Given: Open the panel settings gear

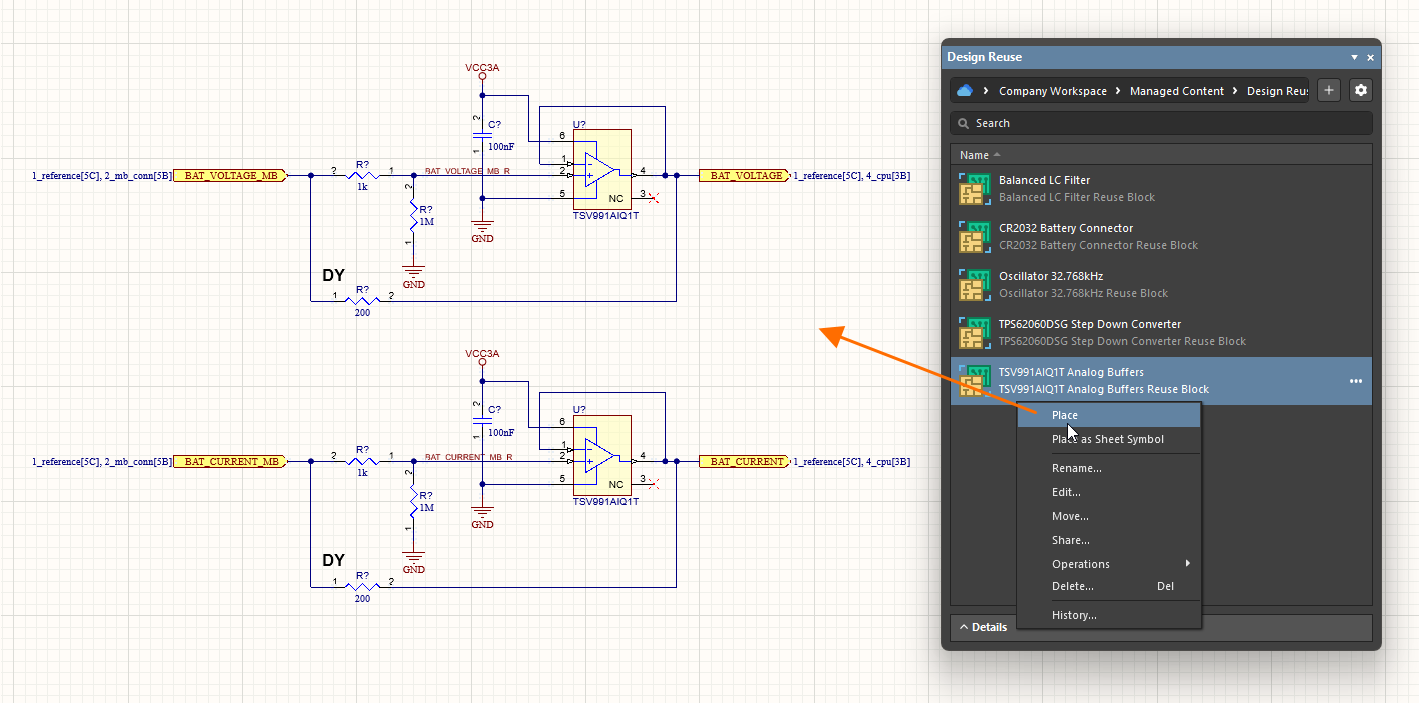Looking at the screenshot, I should pos(1360,90).
